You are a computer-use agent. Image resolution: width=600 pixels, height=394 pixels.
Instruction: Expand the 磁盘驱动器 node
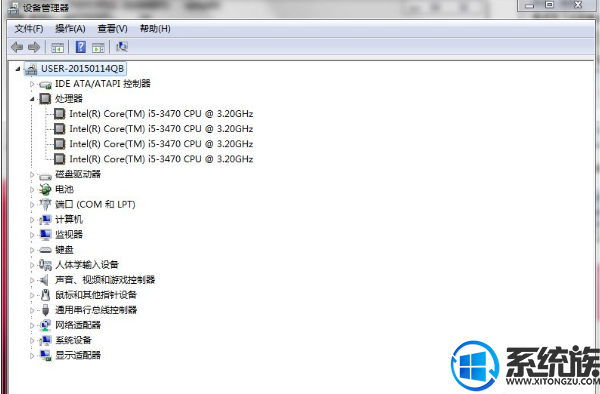[x=32, y=174]
